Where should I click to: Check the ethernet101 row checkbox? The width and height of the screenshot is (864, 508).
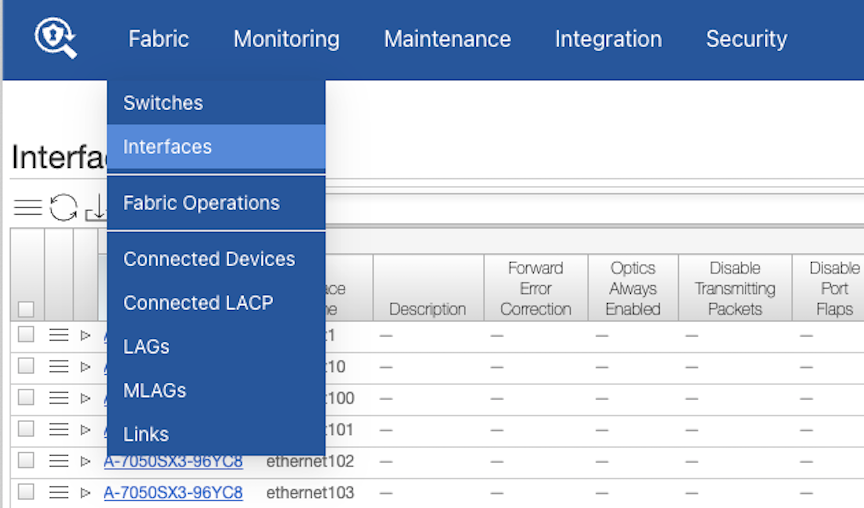pos(26,429)
